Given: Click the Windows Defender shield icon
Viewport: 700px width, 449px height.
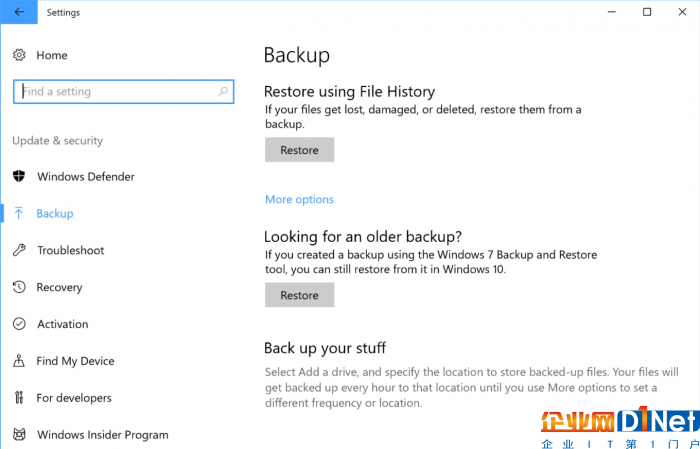Looking at the screenshot, I should pos(19,176).
